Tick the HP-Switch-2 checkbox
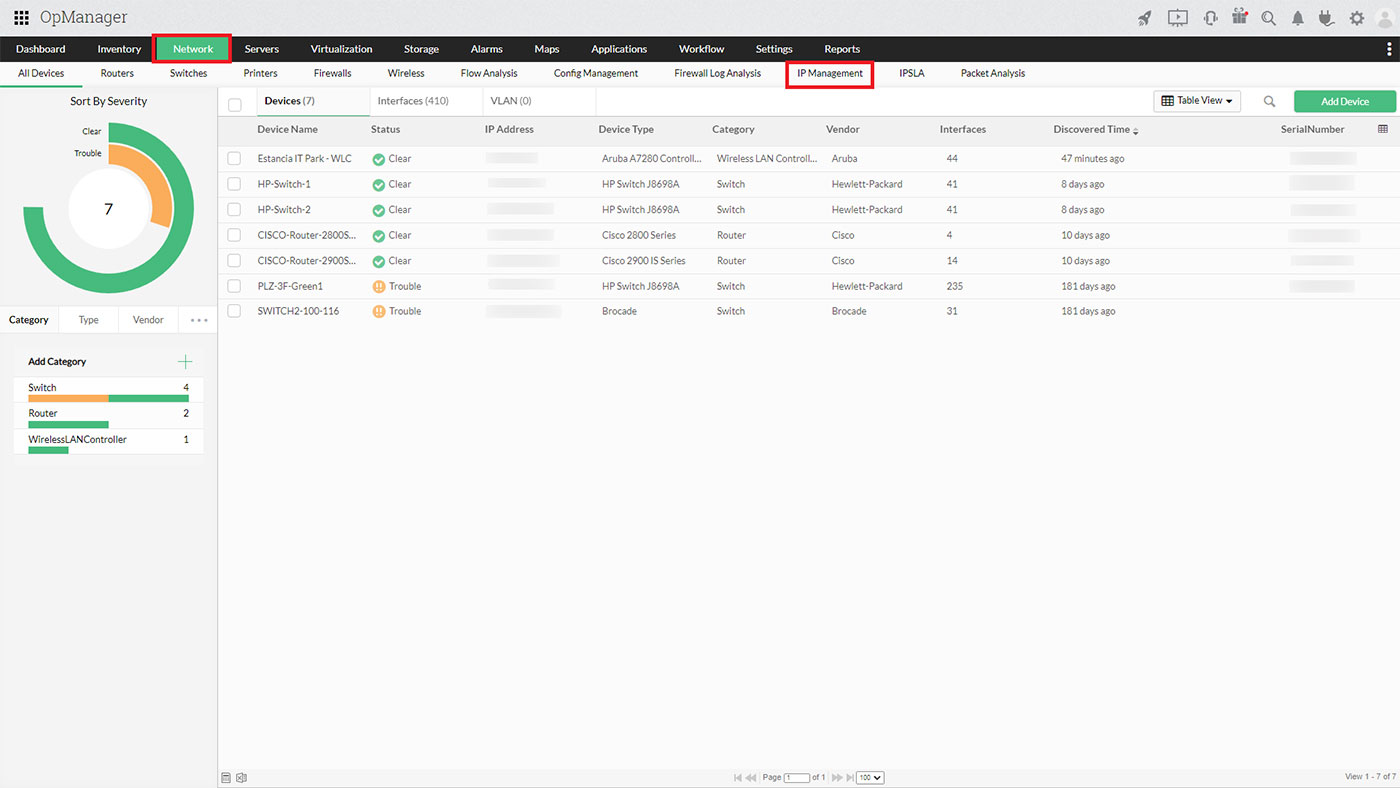1400x788 pixels. tap(234, 210)
